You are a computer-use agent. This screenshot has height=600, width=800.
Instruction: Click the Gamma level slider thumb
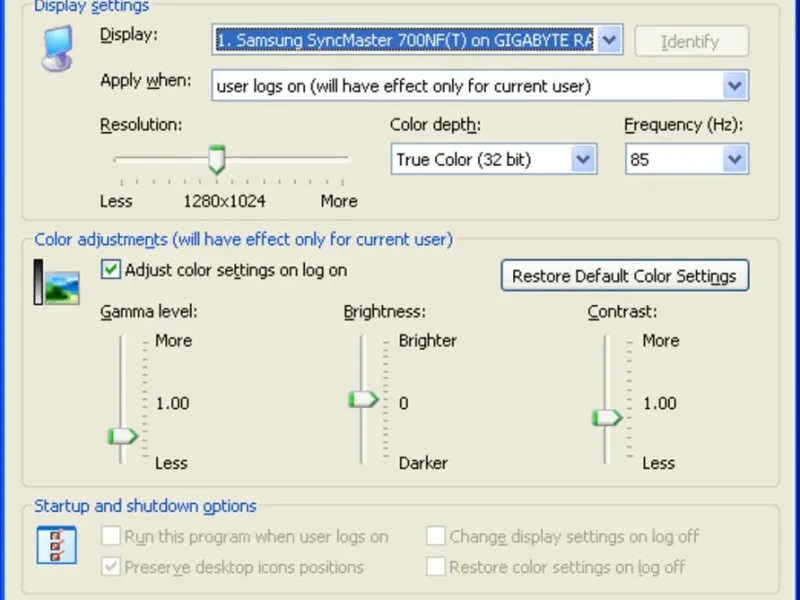tap(122, 436)
